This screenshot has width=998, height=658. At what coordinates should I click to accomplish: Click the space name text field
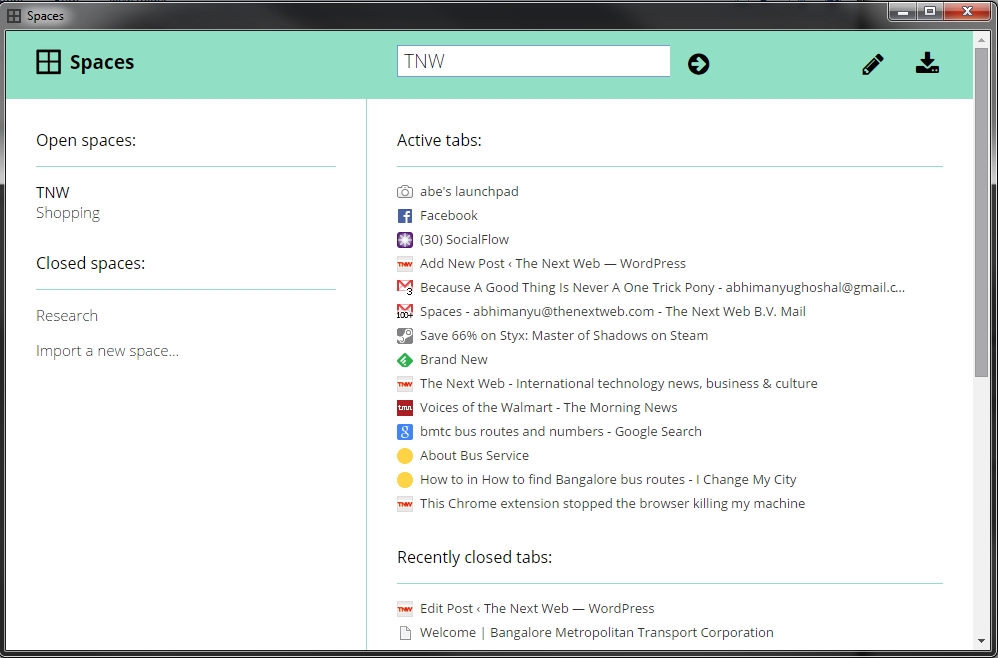coord(533,61)
